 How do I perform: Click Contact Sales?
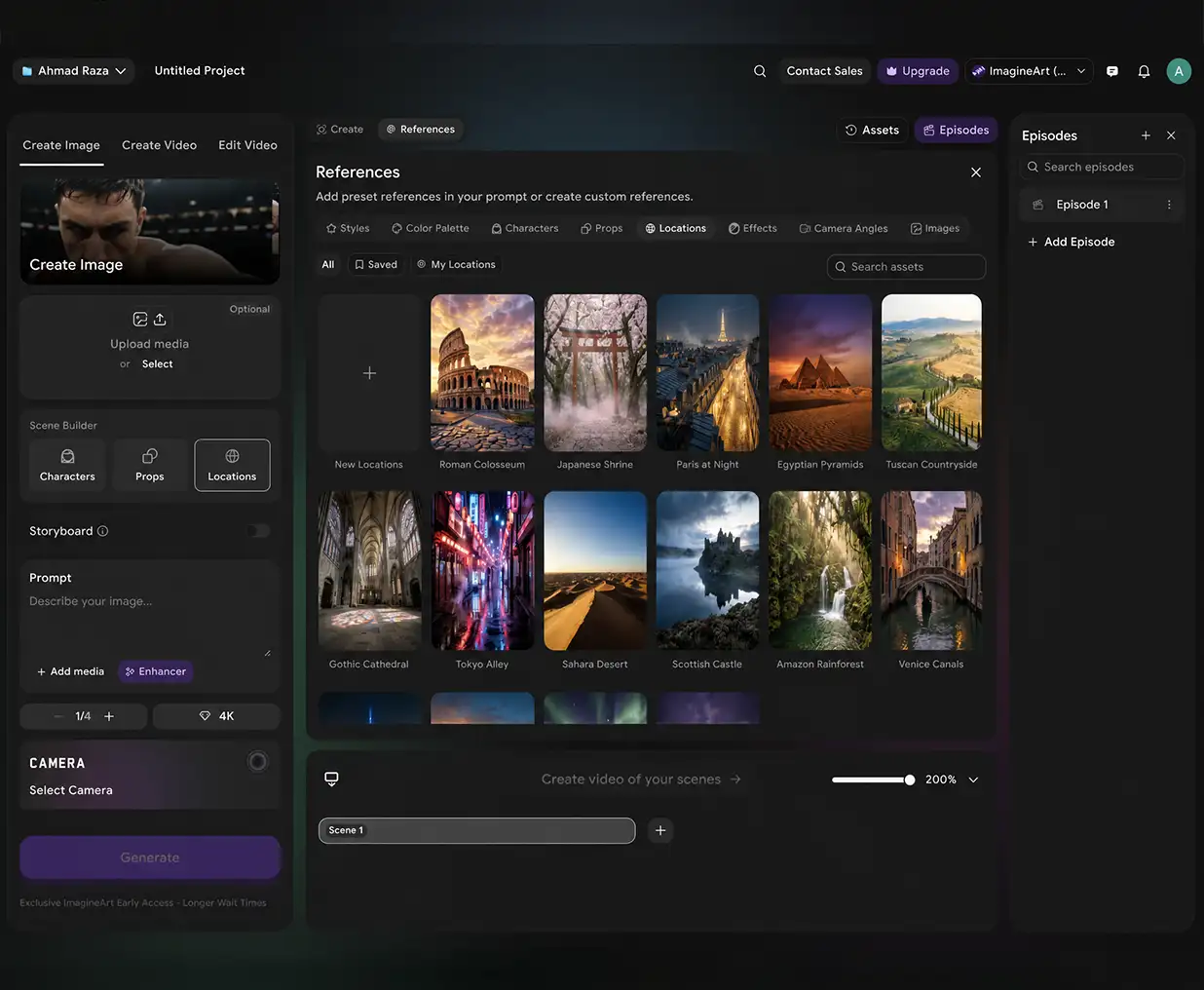(x=824, y=71)
